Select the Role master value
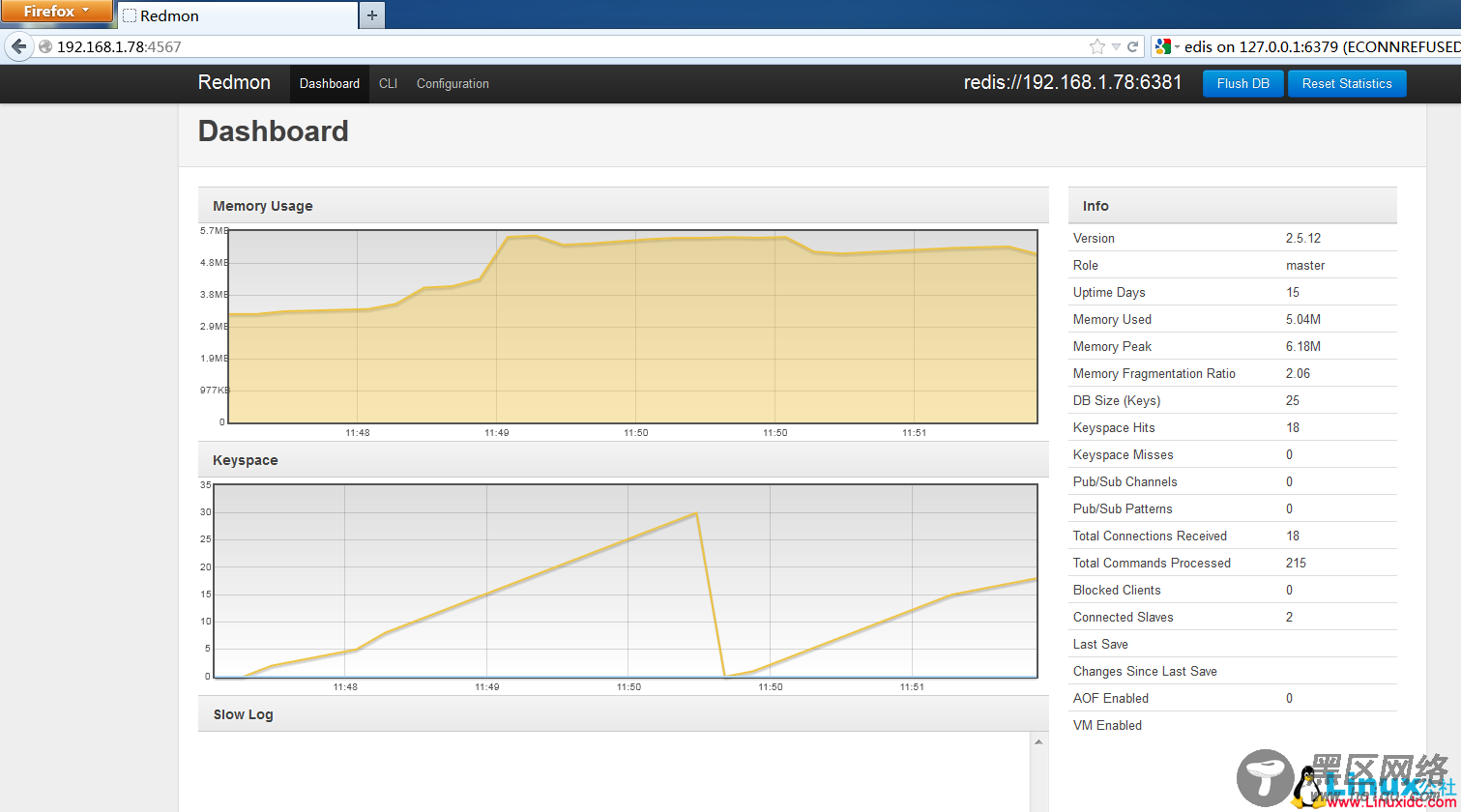 [x=1305, y=265]
